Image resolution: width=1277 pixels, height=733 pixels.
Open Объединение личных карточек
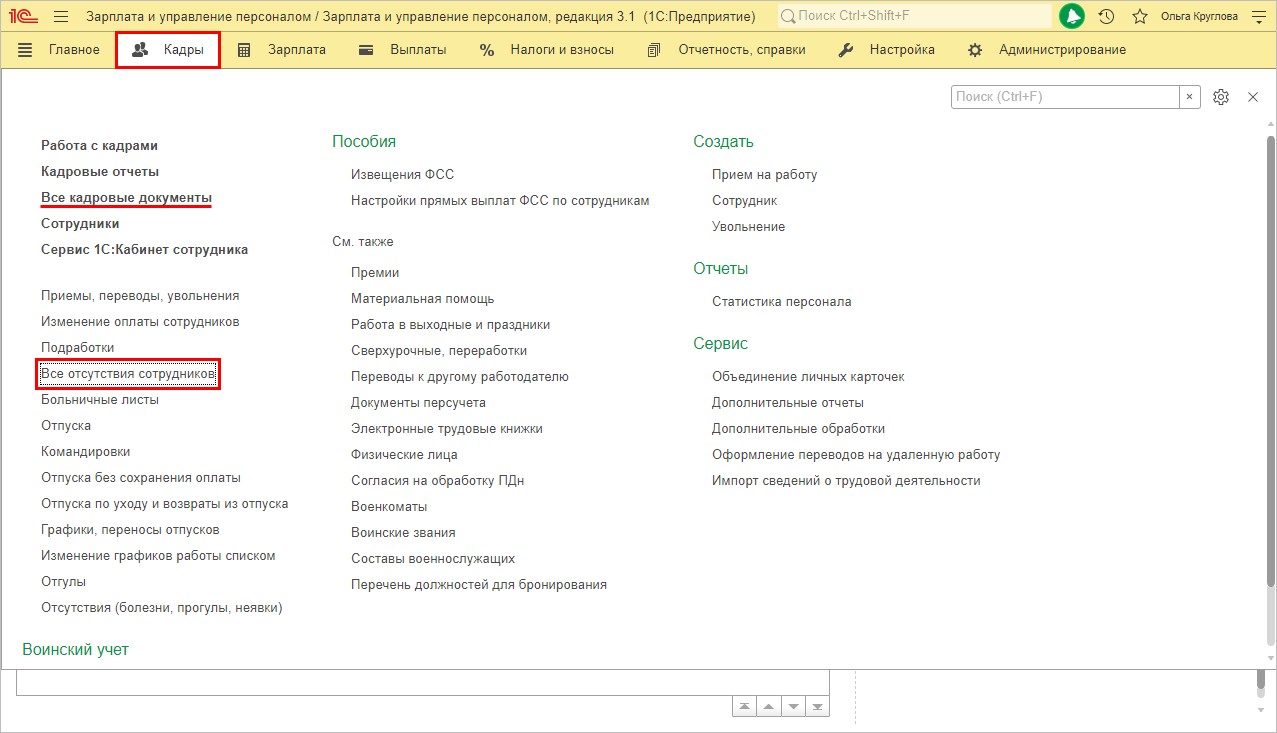pyautogui.click(x=808, y=377)
